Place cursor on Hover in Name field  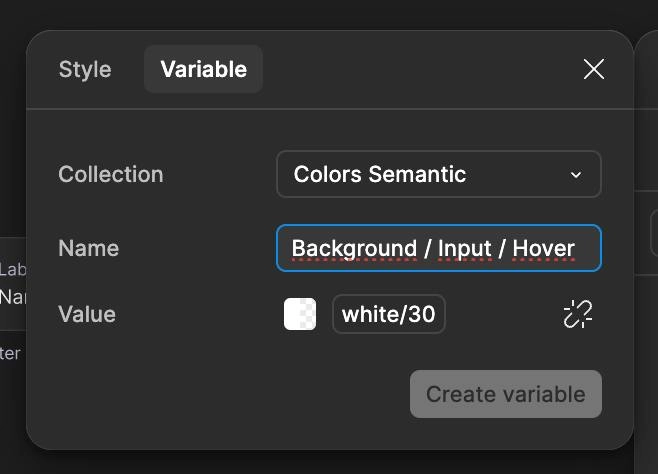[x=543, y=248]
